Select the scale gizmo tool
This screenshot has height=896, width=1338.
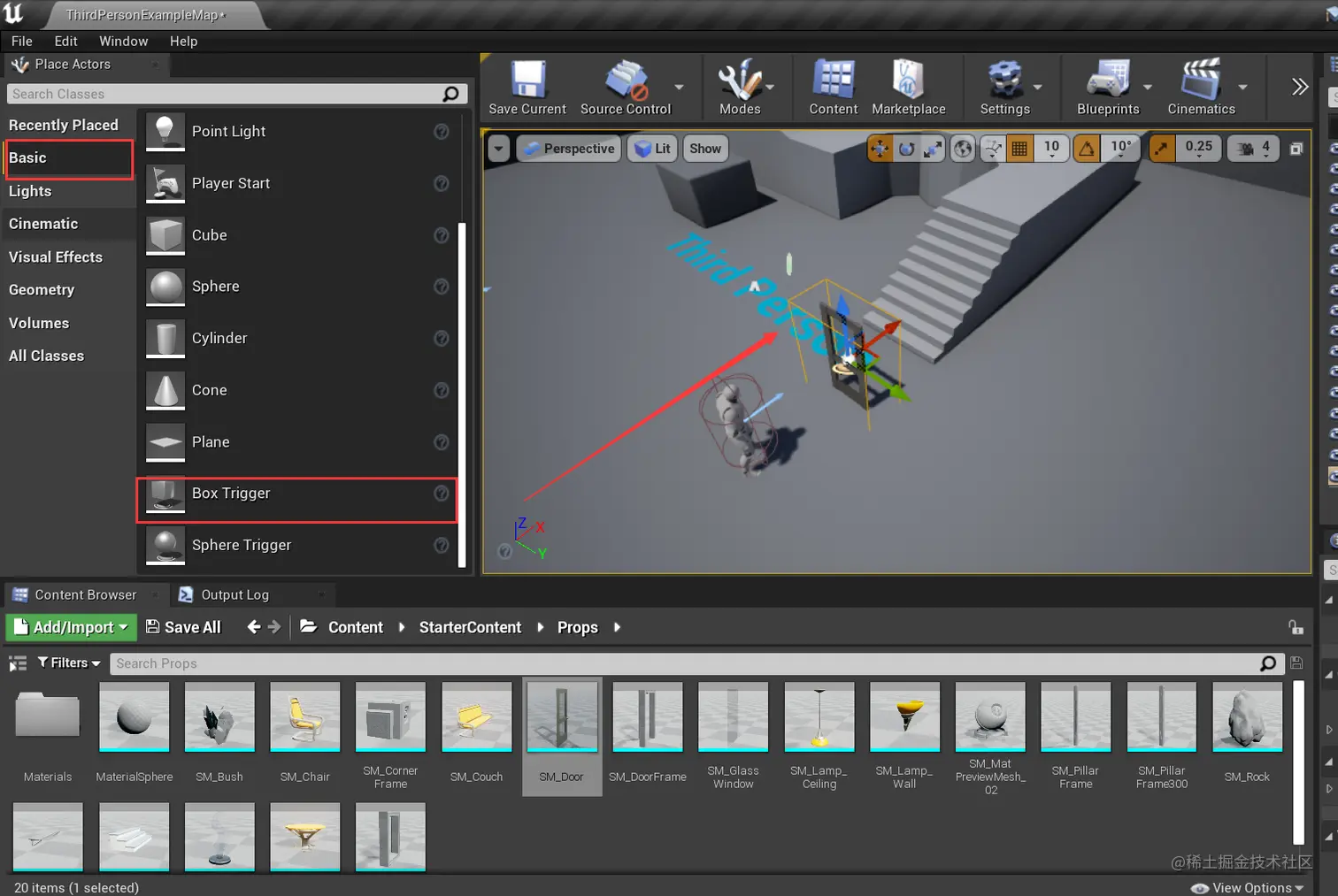point(933,149)
